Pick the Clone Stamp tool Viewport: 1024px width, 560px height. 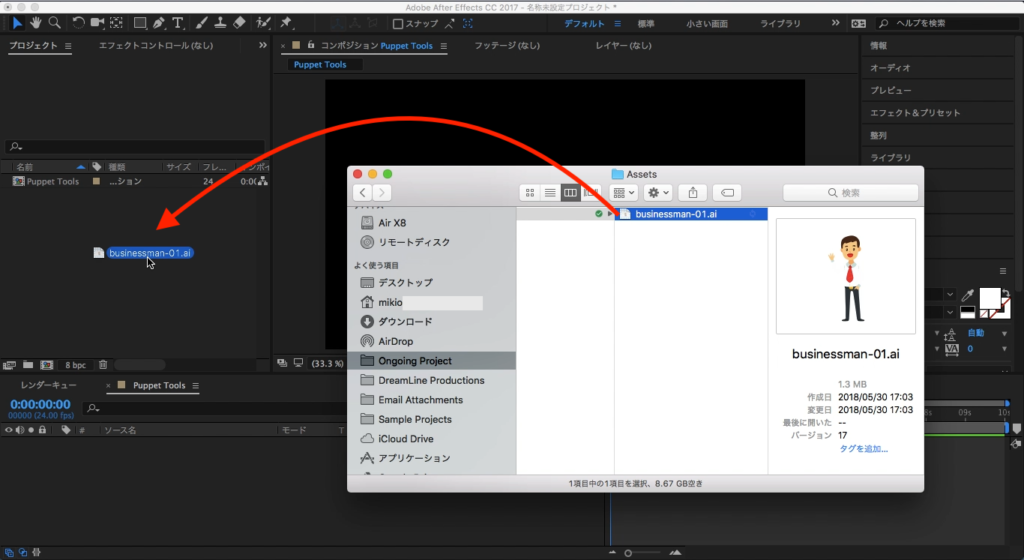(x=218, y=22)
